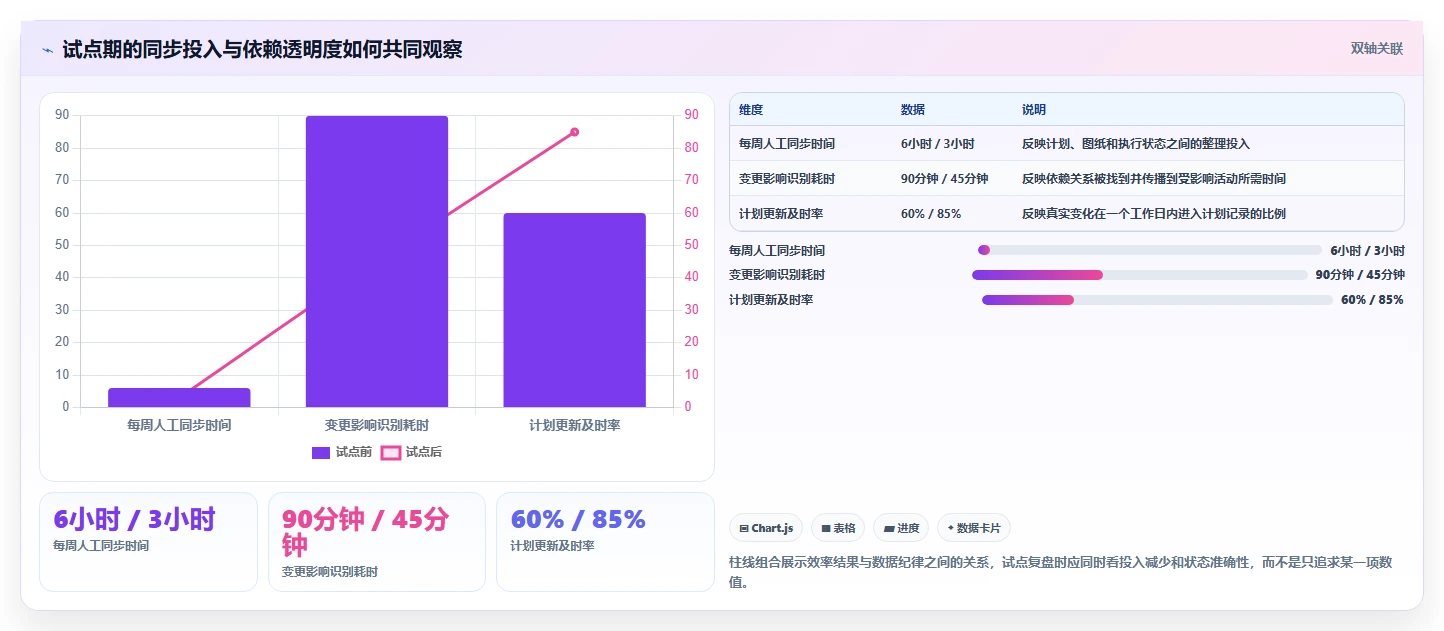Click the description starting 反映依赖关系被找到
This screenshot has width=1444, height=631.
(1154, 179)
